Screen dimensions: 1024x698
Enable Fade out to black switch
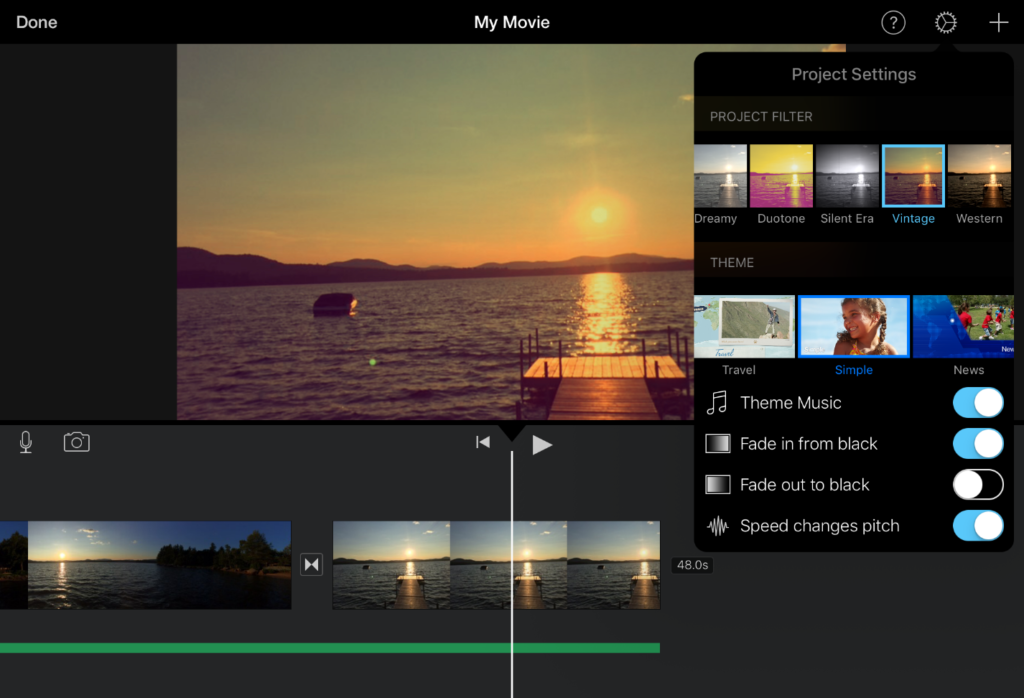[978, 484]
